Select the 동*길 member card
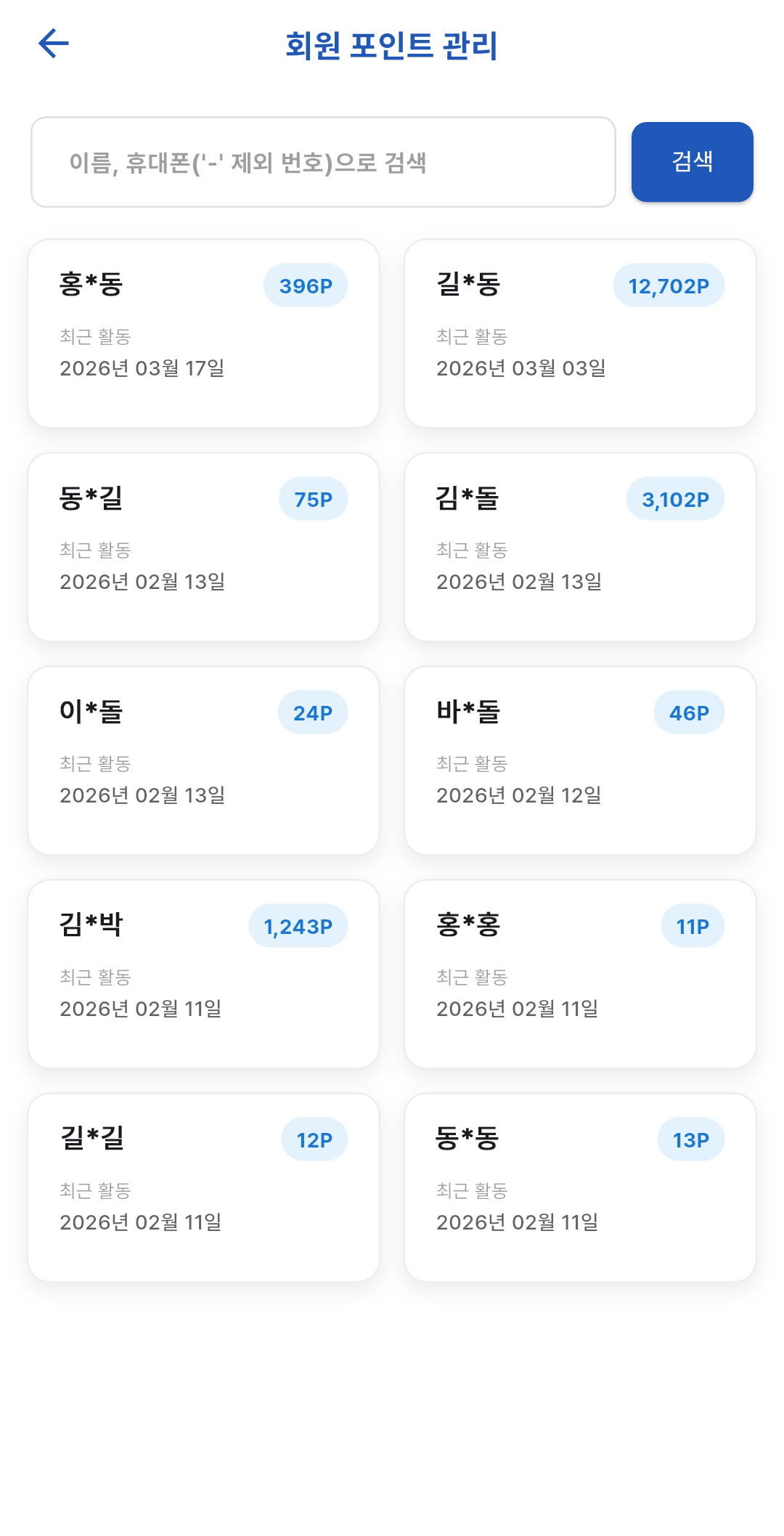Screen dimensions: 784x1536 coord(203,547)
